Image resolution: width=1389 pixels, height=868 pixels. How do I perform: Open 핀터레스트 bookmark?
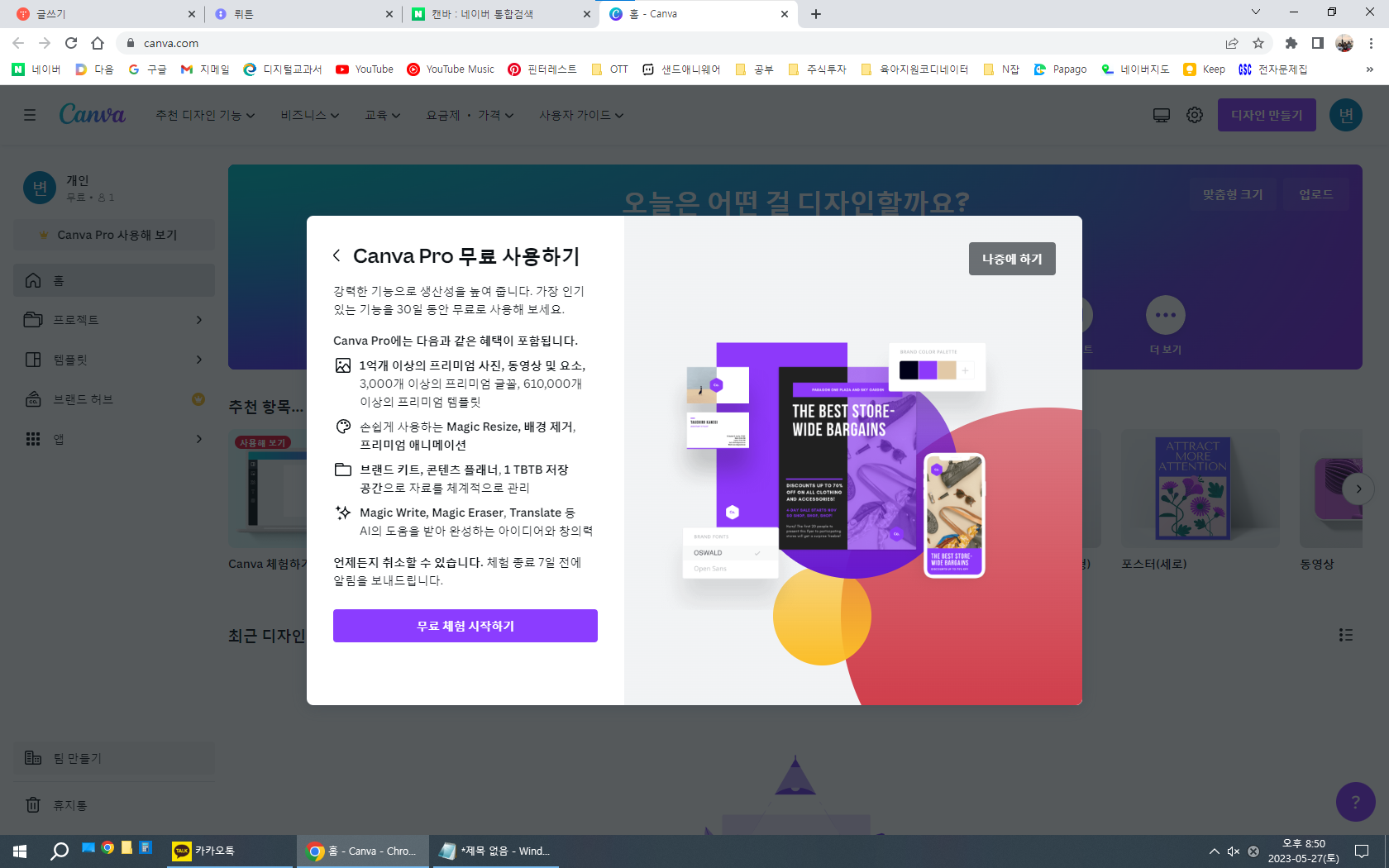[542, 69]
